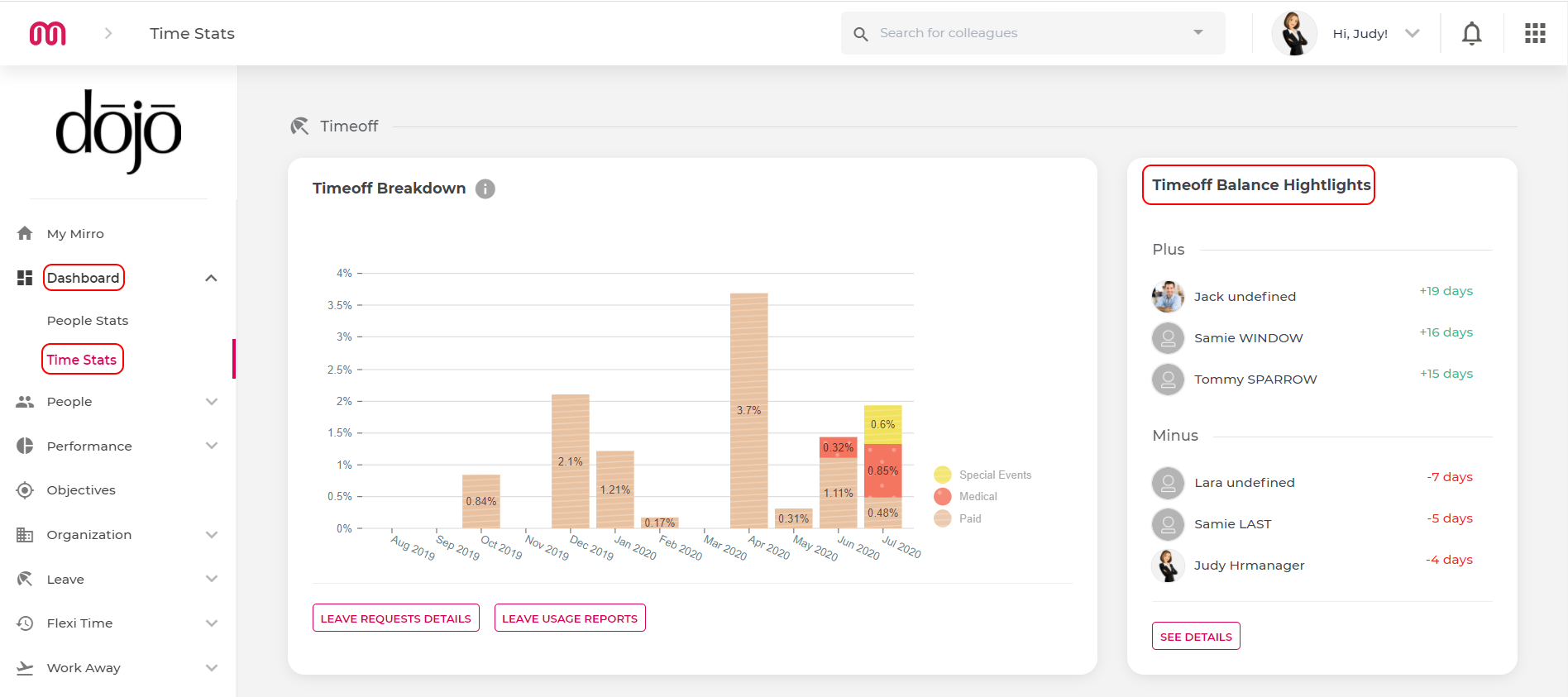Toggle Special Events legend series
Image resolution: width=1568 pixels, height=697 pixels.
point(982,475)
